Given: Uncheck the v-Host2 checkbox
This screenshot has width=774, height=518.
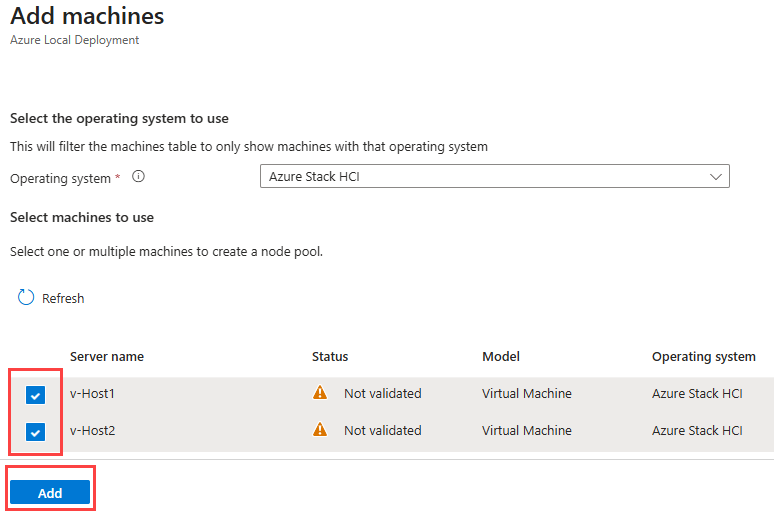Looking at the screenshot, I should (36, 432).
